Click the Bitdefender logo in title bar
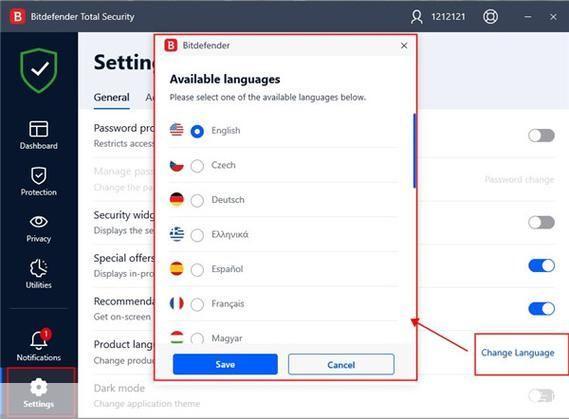569x419 pixels. pos(18,17)
